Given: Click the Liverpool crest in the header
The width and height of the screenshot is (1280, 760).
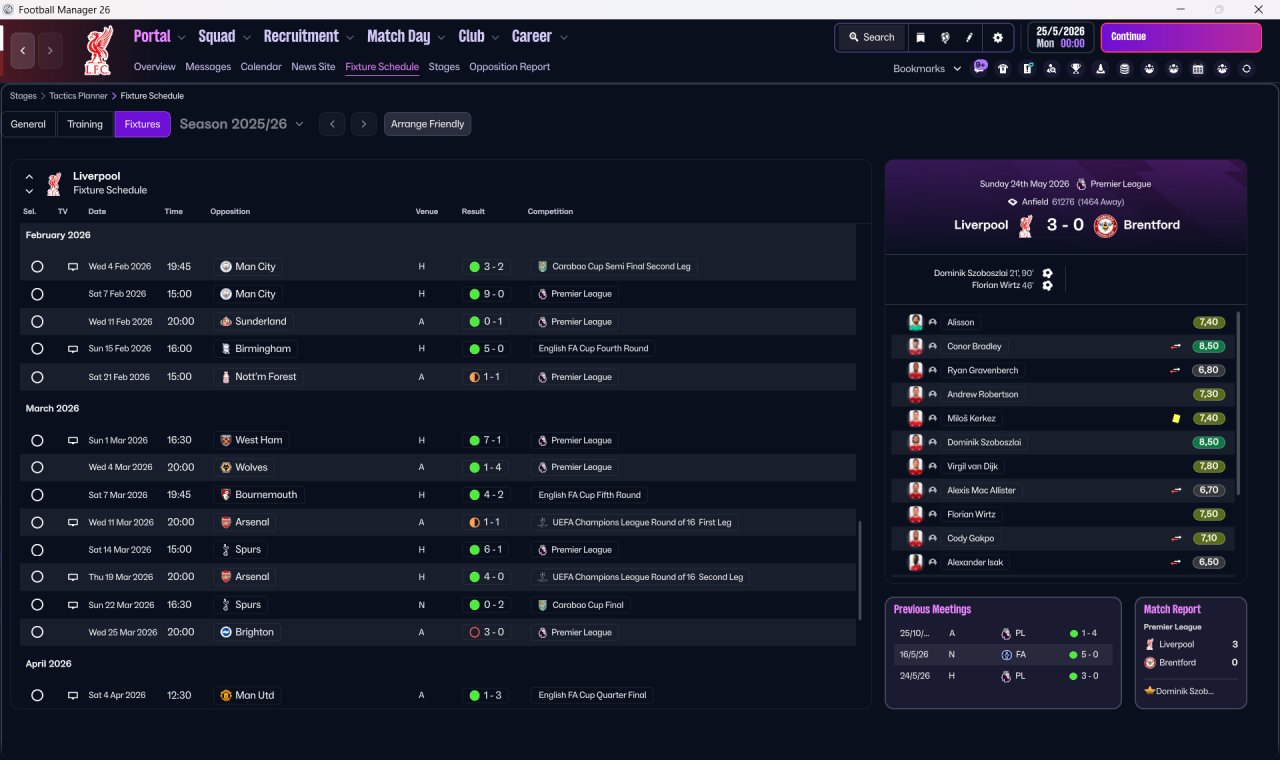Looking at the screenshot, I should (x=97, y=50).
